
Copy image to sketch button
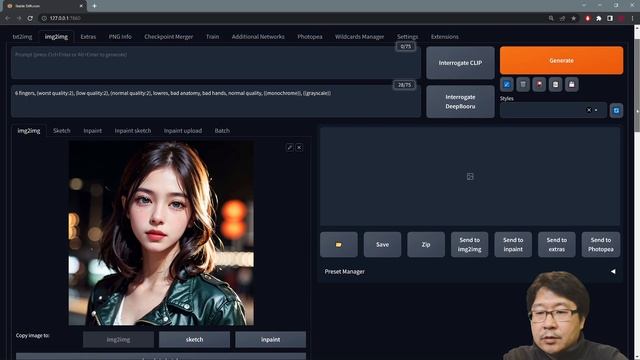click(x=194, y=340)
